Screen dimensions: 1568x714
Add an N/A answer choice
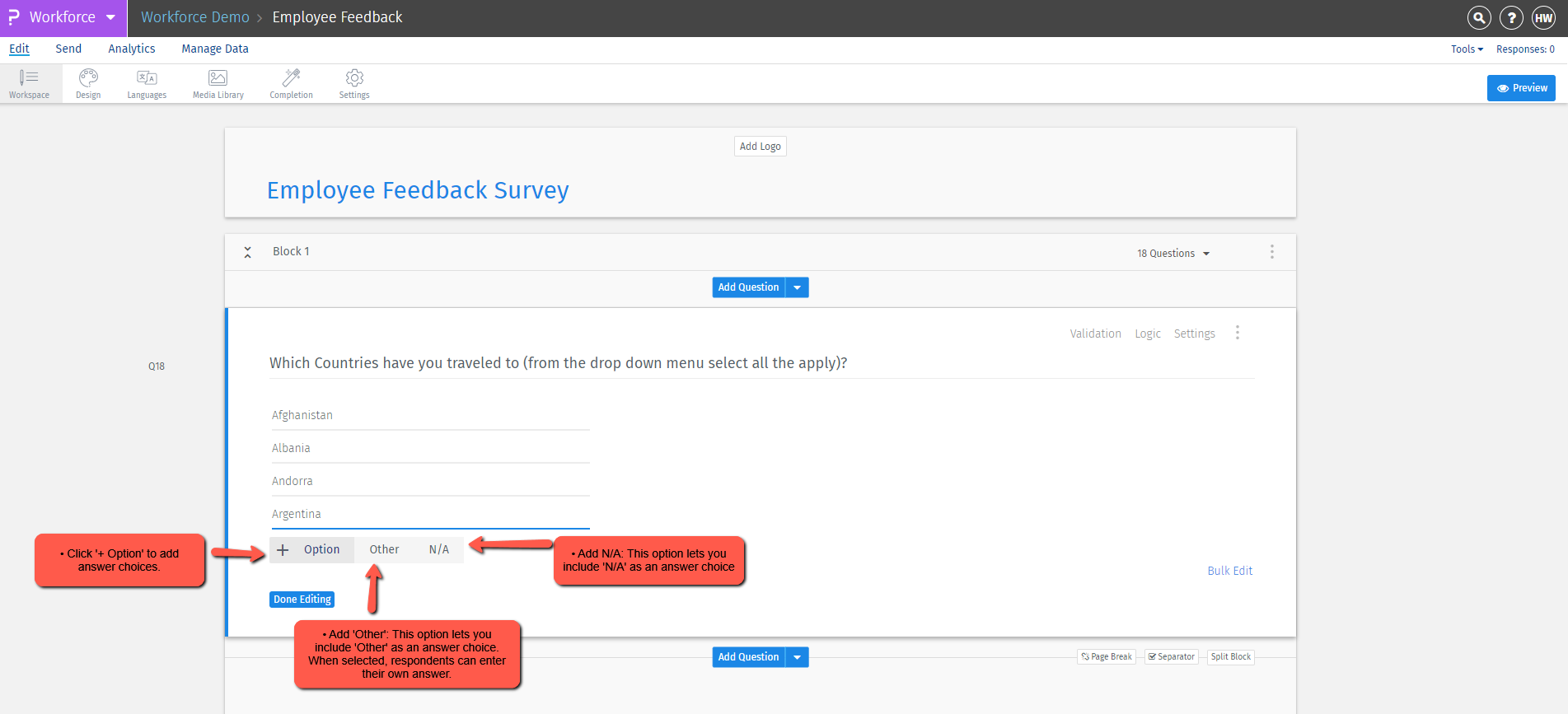pyautogui.click(x=439, y=549)
